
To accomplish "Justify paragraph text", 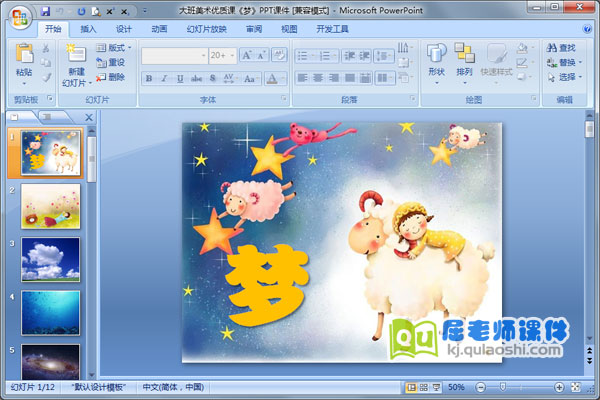I will pyautogui.click(x=350, y=78).
